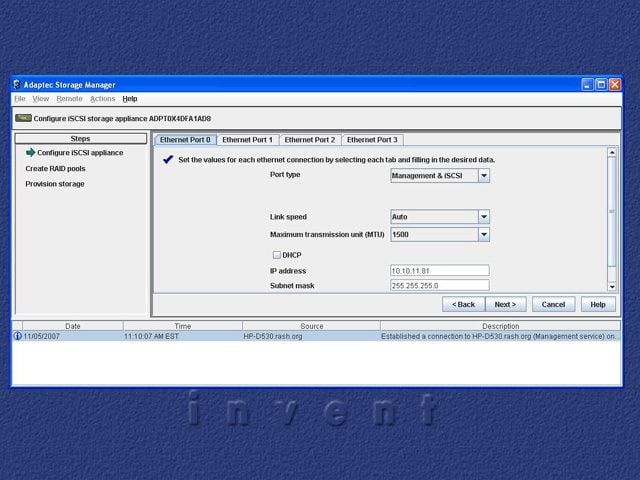Click the scroll down arrow of settings panel
The image size is (640, 480).
(611, 287)
